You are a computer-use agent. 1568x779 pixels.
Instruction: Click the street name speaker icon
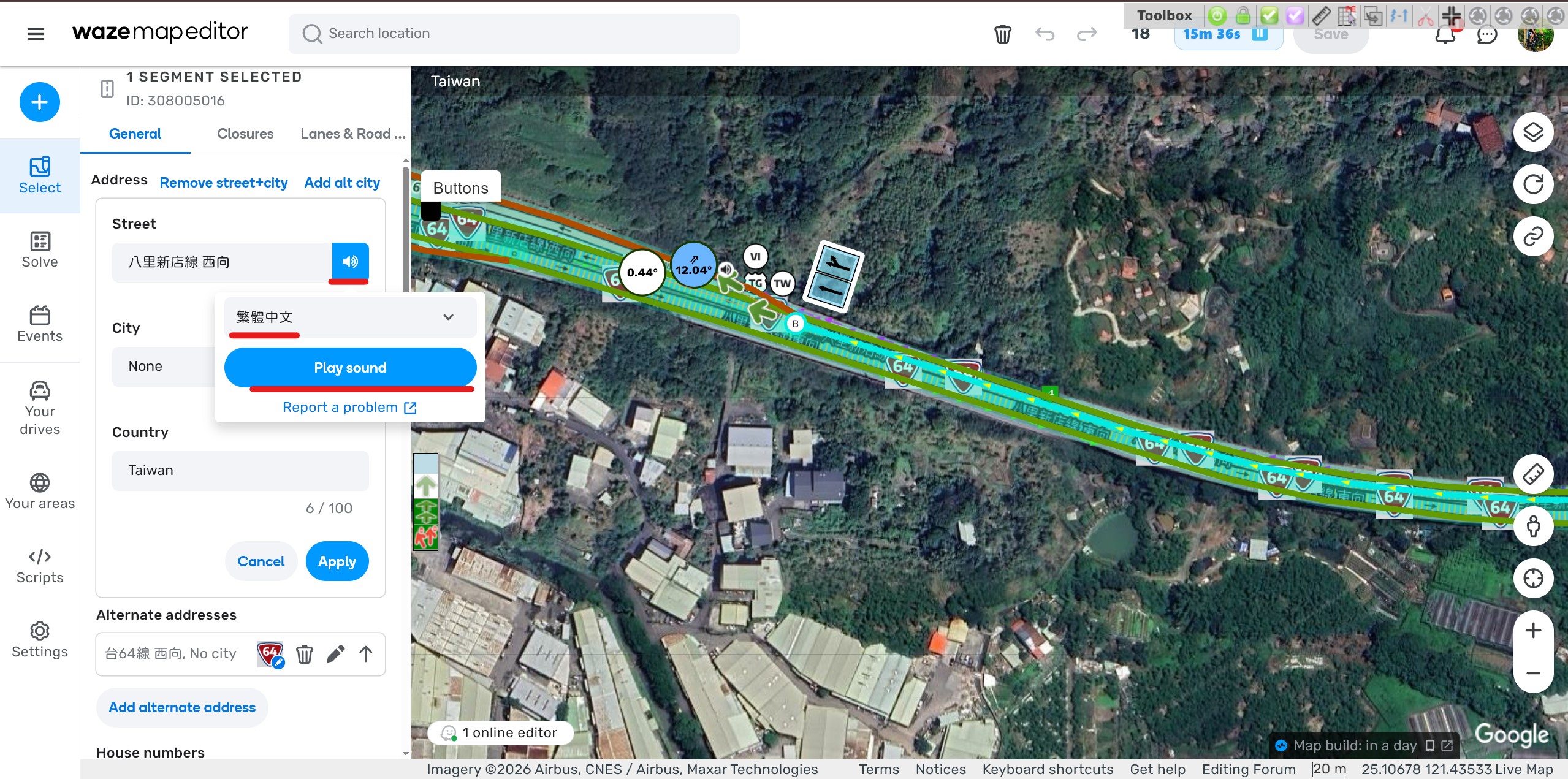(x=350, y=262)
